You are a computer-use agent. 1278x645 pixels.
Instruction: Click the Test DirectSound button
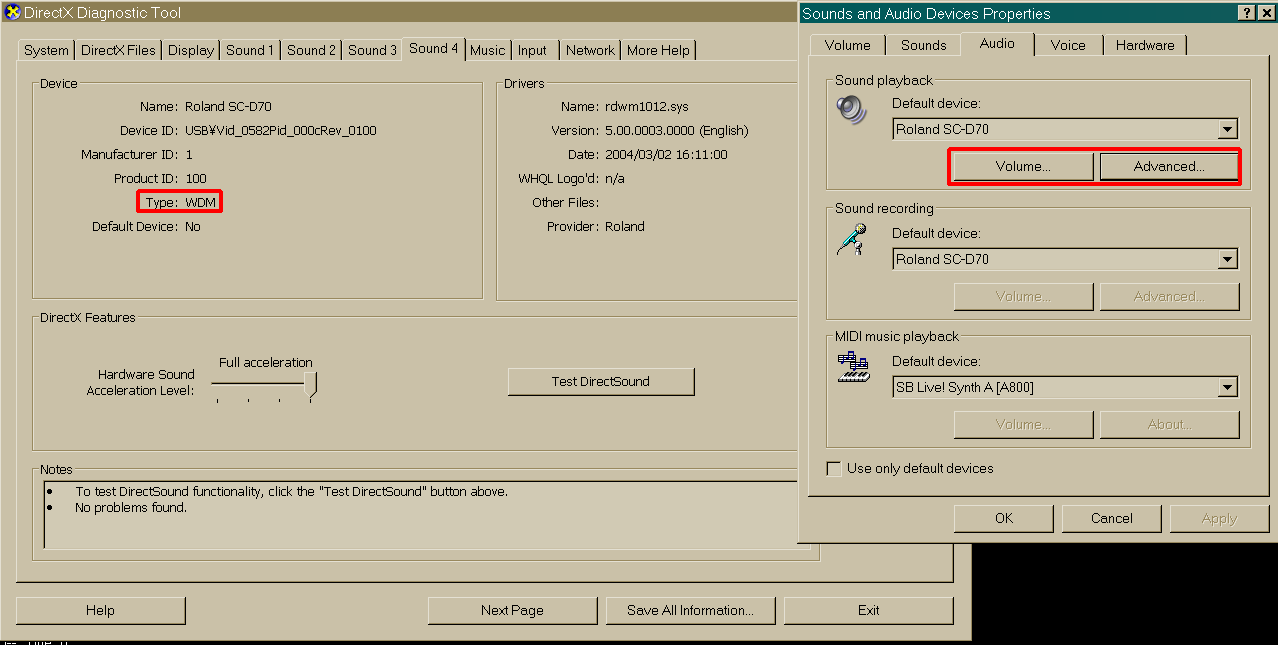point(601,381)
